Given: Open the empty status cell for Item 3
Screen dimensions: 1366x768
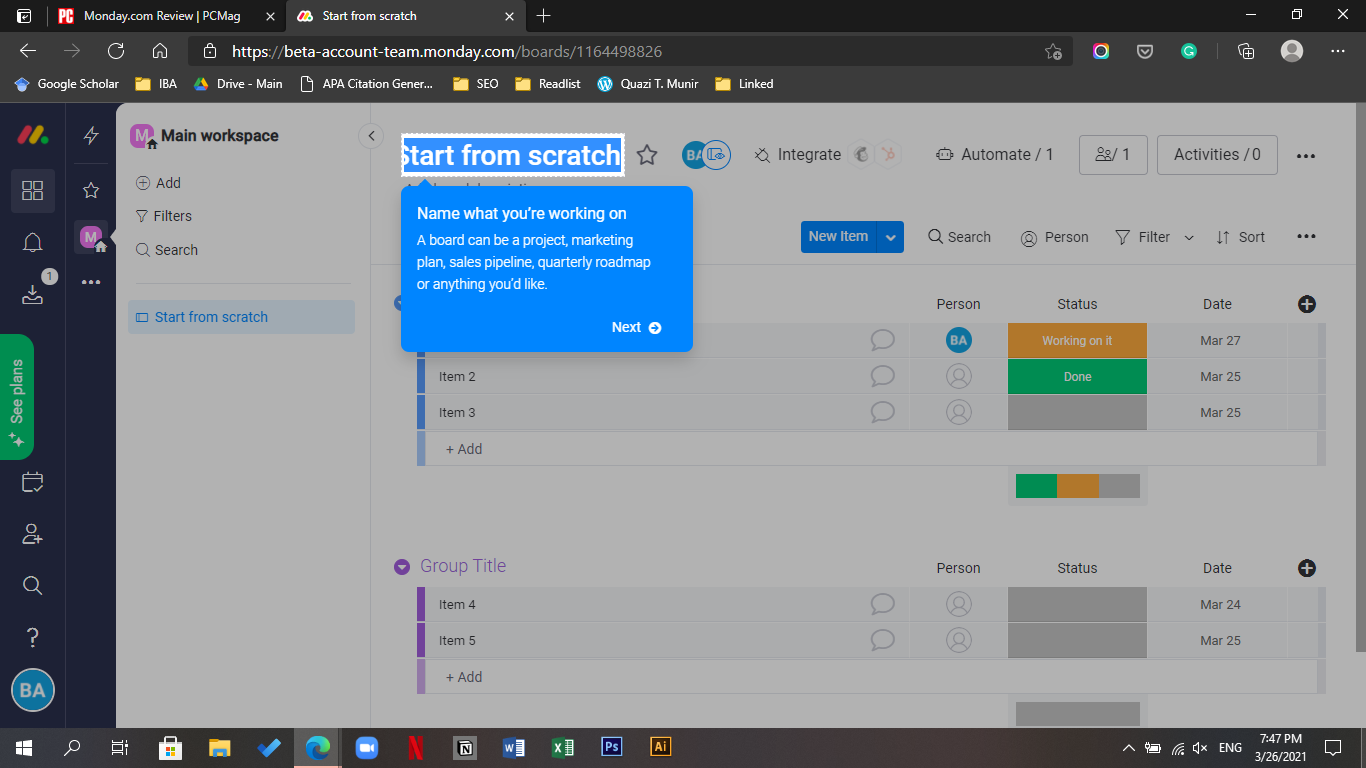Looking at the screenshot, I should pos(1077,413).
